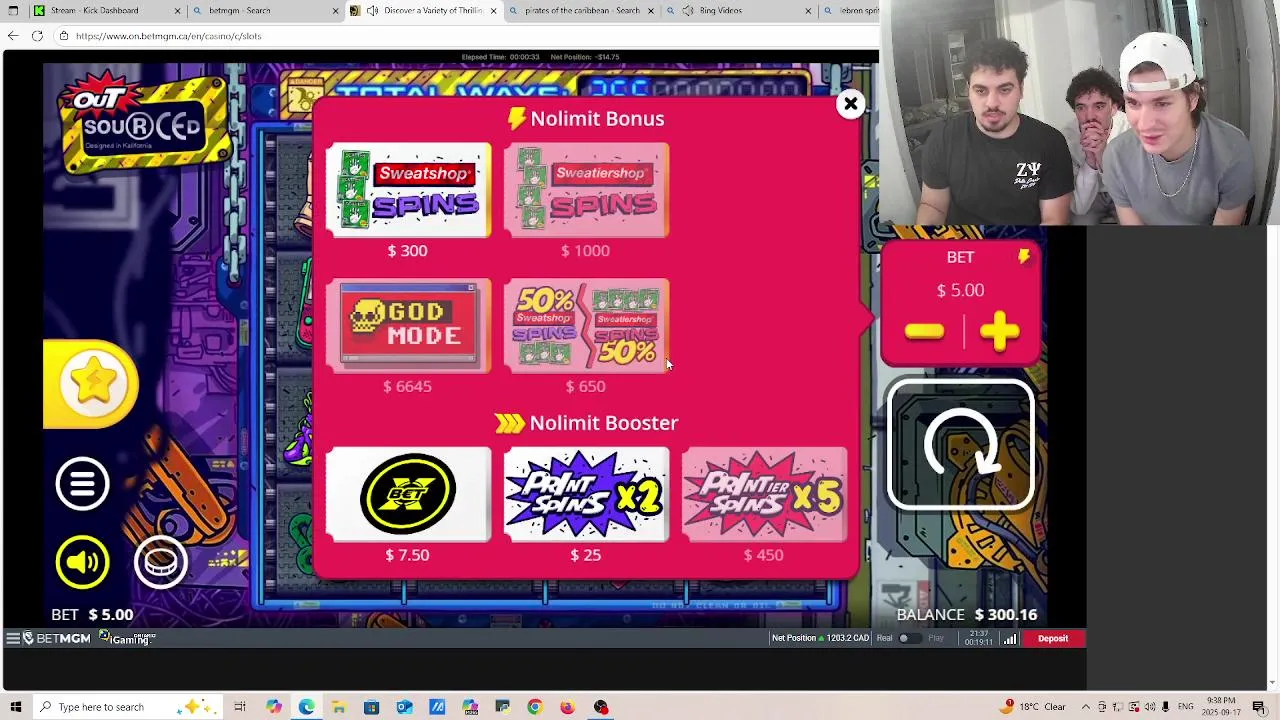Click the iGaming Ontario logo
Viewport: 1280px width, 720px height.
click(x=127, y=638)
